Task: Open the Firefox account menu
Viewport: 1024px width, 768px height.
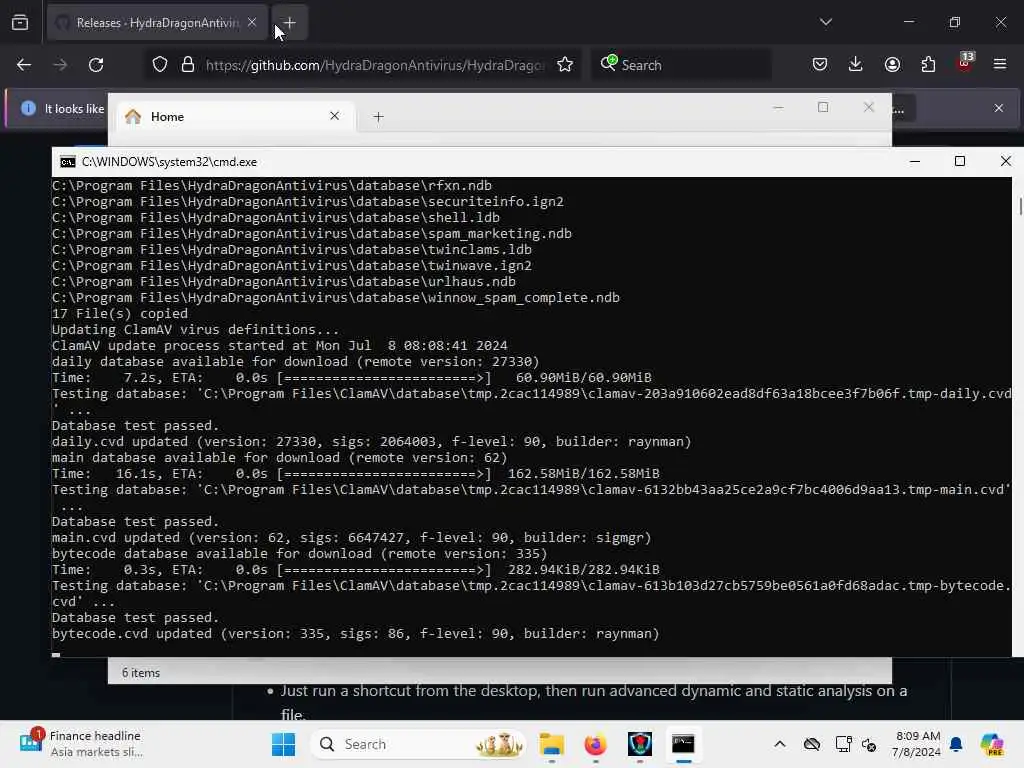Action: (x=892, y=64)
